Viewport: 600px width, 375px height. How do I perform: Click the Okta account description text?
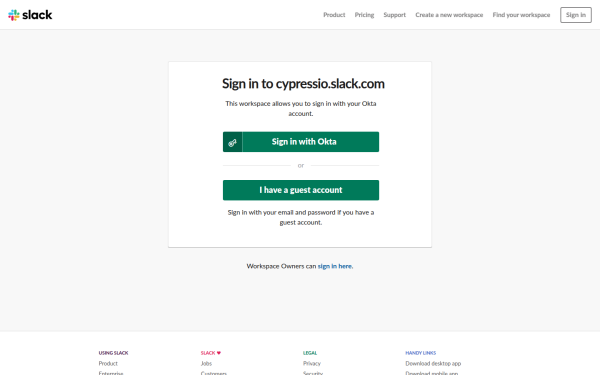point(301,108)
